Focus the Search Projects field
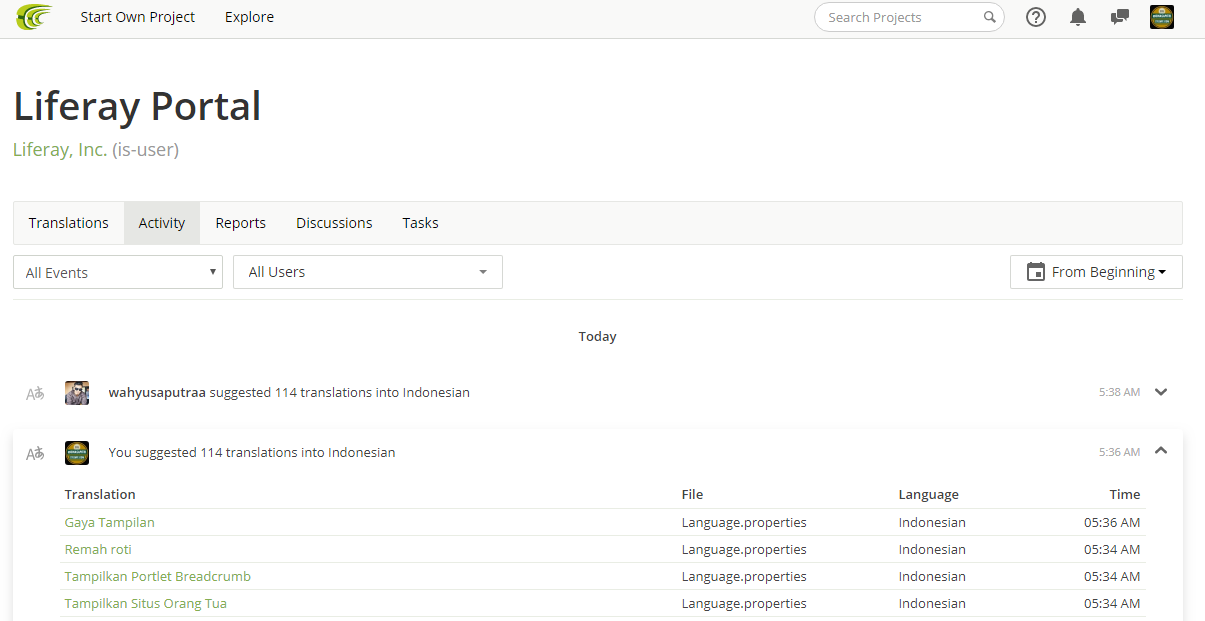Viewport: 1205px width, 621px height. (x=909, y=17)
